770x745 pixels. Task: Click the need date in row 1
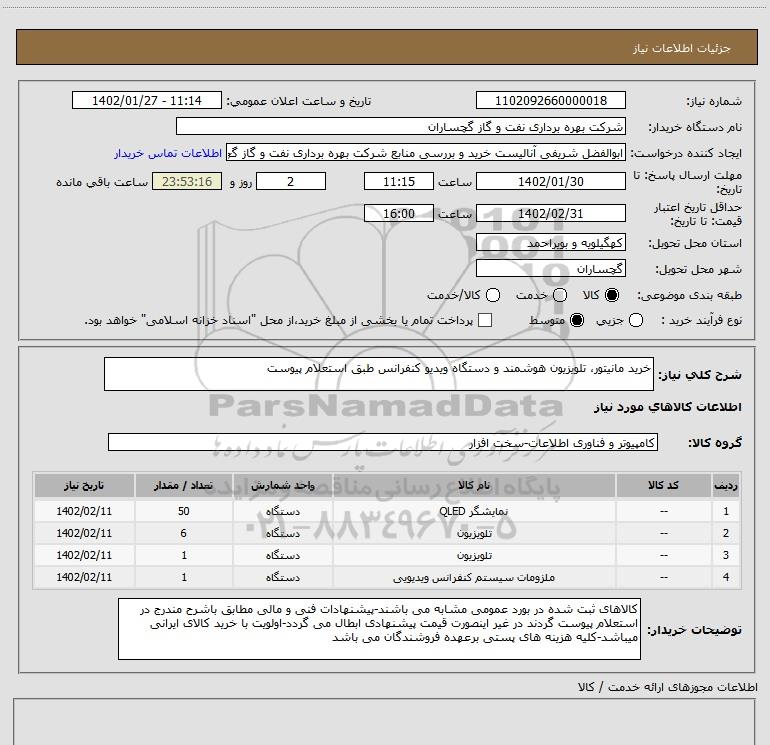click(84, 511)
